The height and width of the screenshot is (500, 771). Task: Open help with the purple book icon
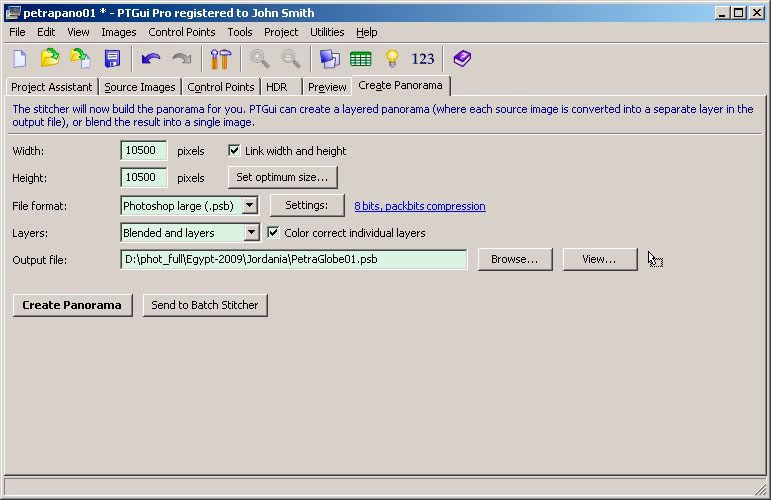pos(462,59)
